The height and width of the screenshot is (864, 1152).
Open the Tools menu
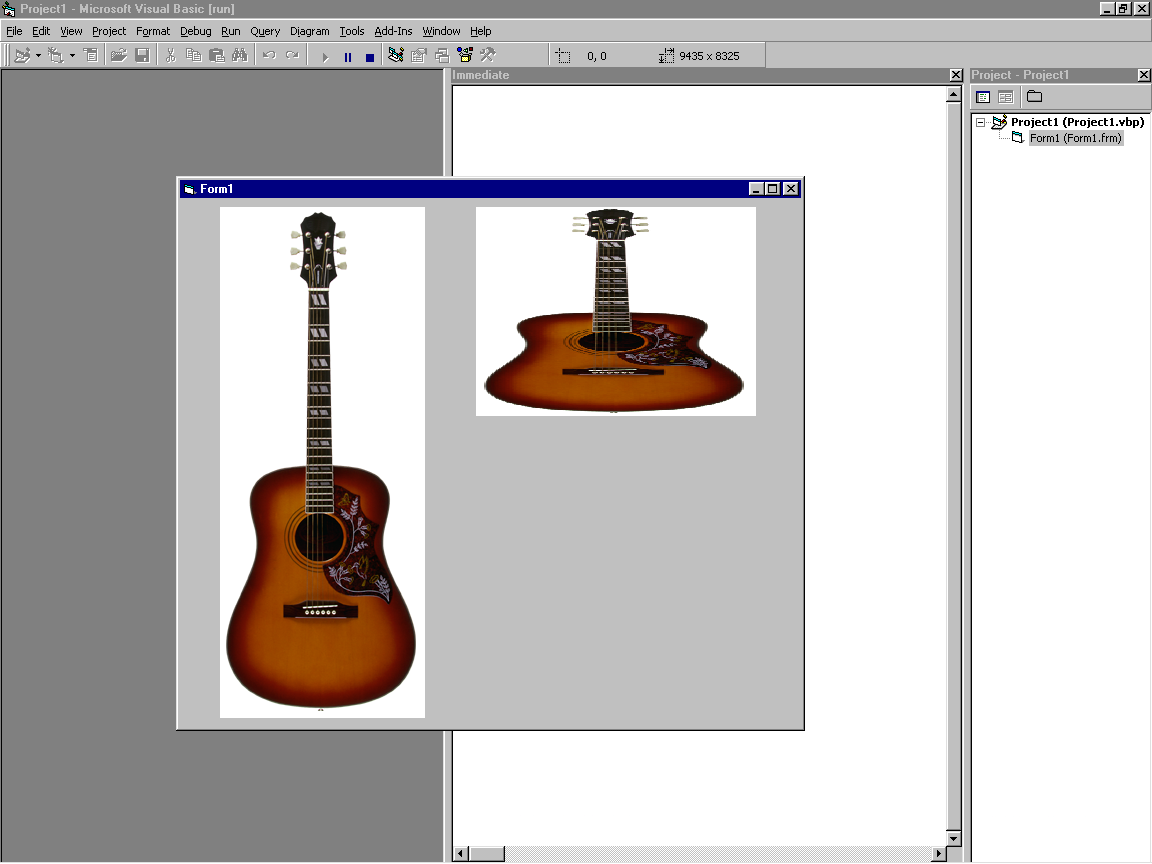click(351, 31)
